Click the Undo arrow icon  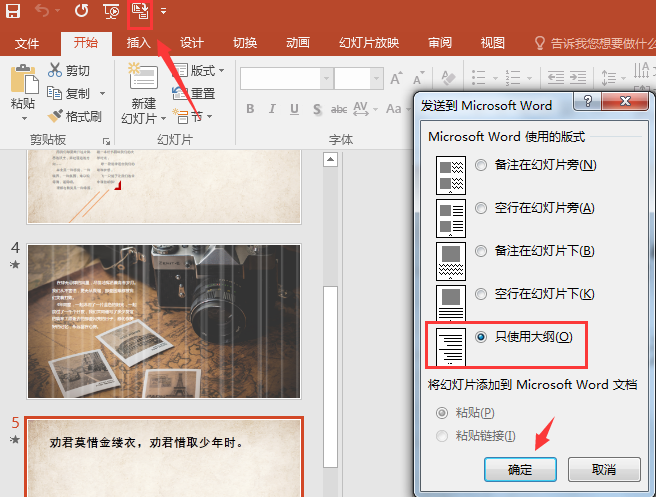point(42,10)
